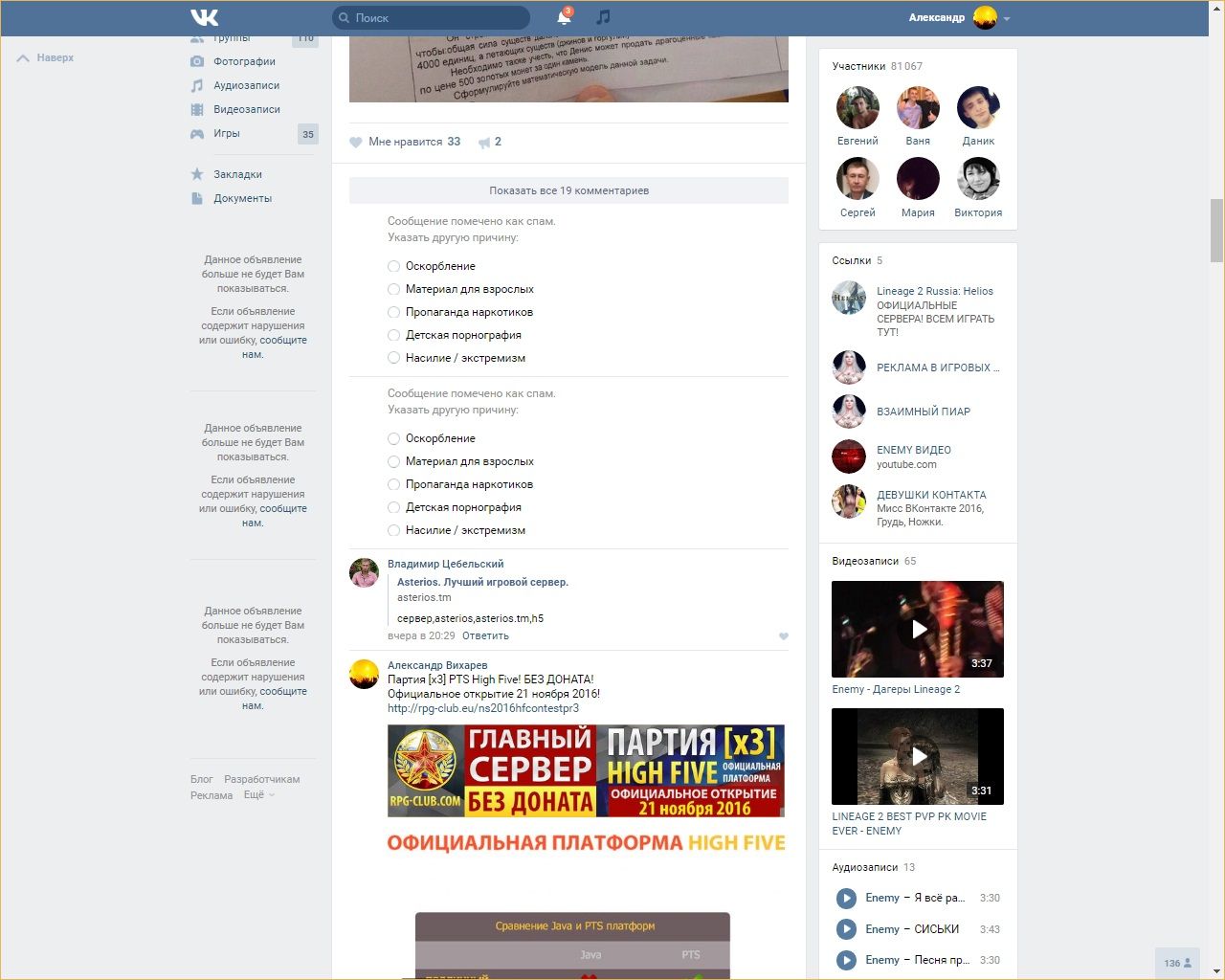
Task: Open the ENEMY ВИДЕО link
Action: pos(914,450)
